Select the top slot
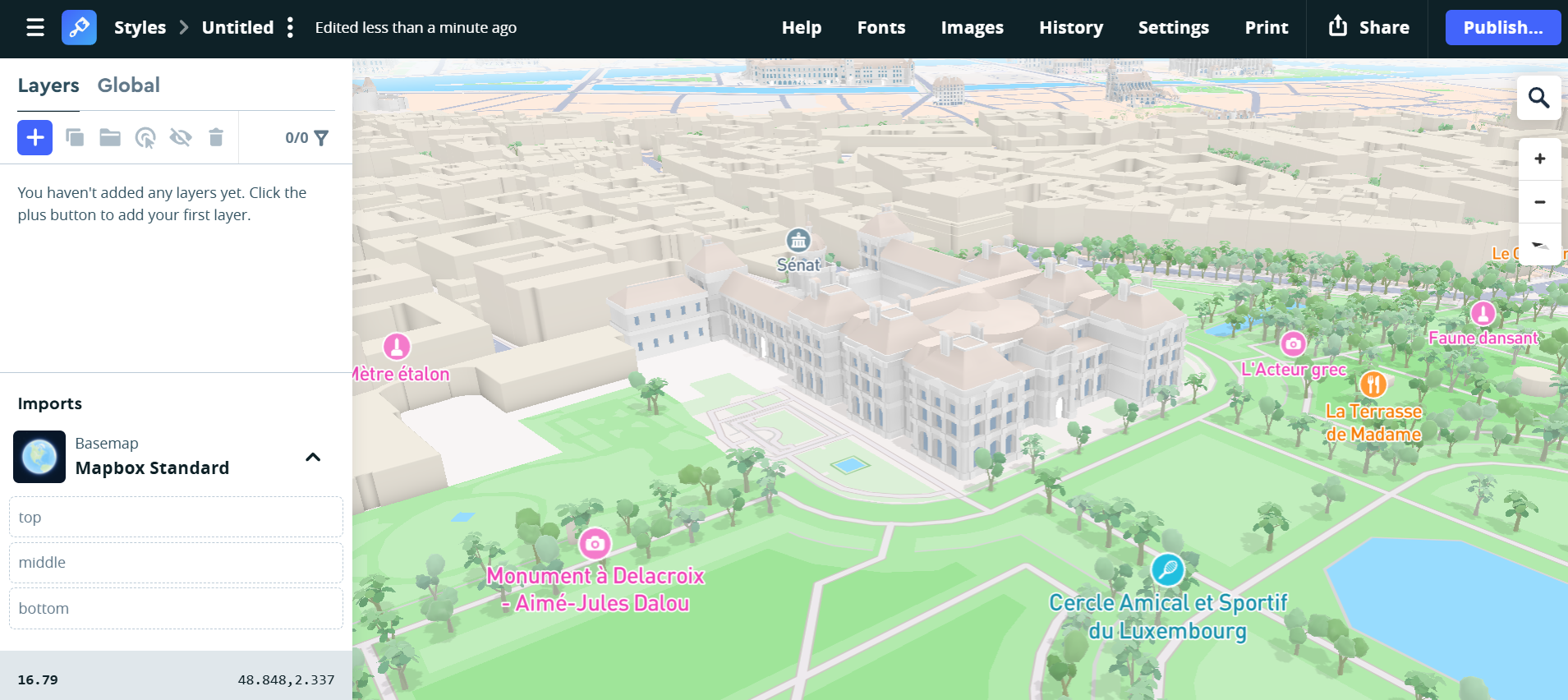Viewport: 1568px width, 700px height. (x=176, y=517)
